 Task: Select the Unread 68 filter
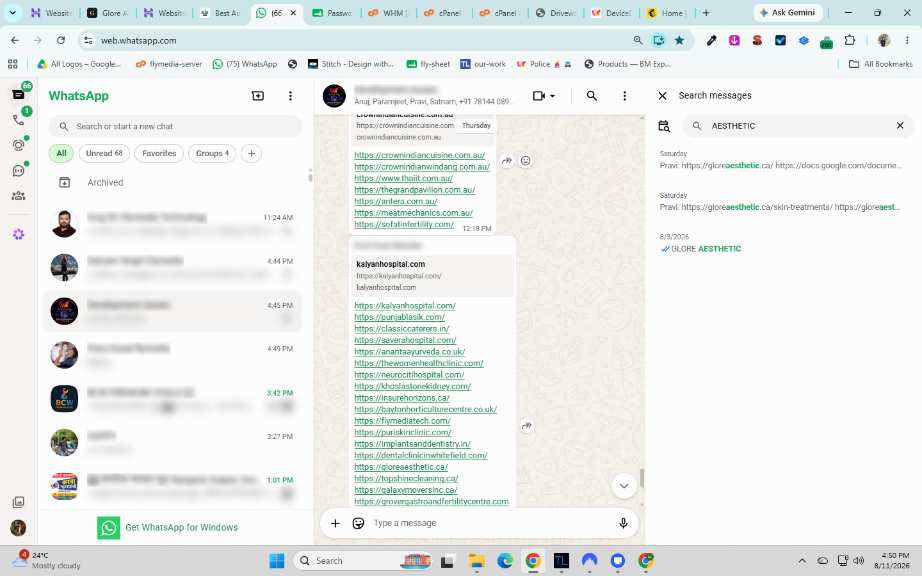pos(104,153)
